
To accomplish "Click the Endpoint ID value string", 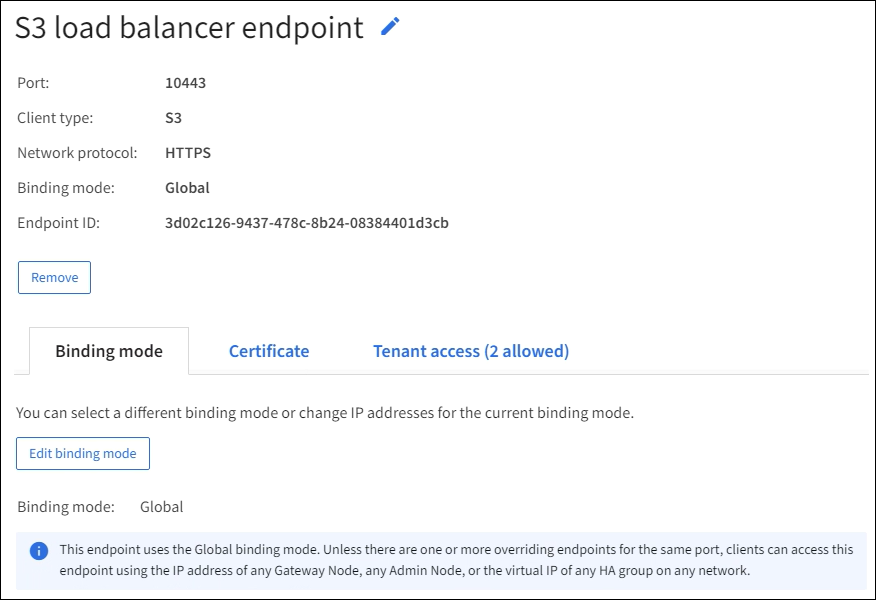I will (306, 223).
